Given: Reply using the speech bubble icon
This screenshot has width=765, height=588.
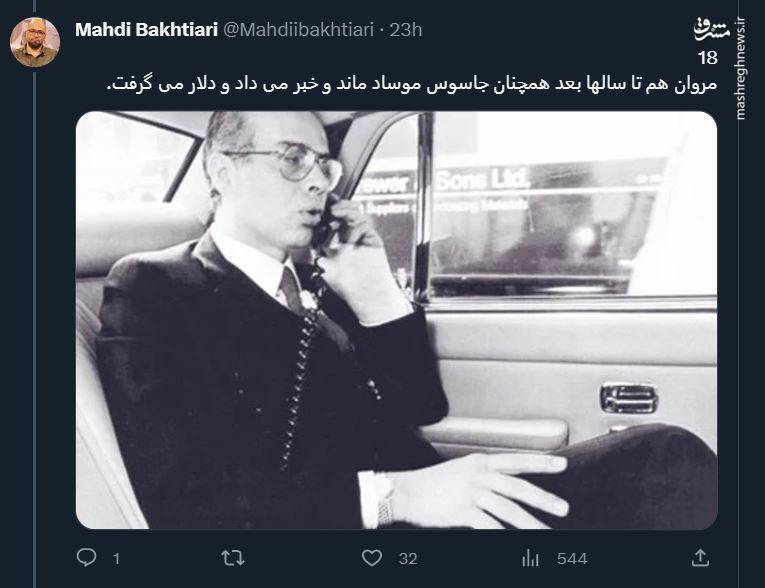Looking at the screenshot, I should coord(87,557).
